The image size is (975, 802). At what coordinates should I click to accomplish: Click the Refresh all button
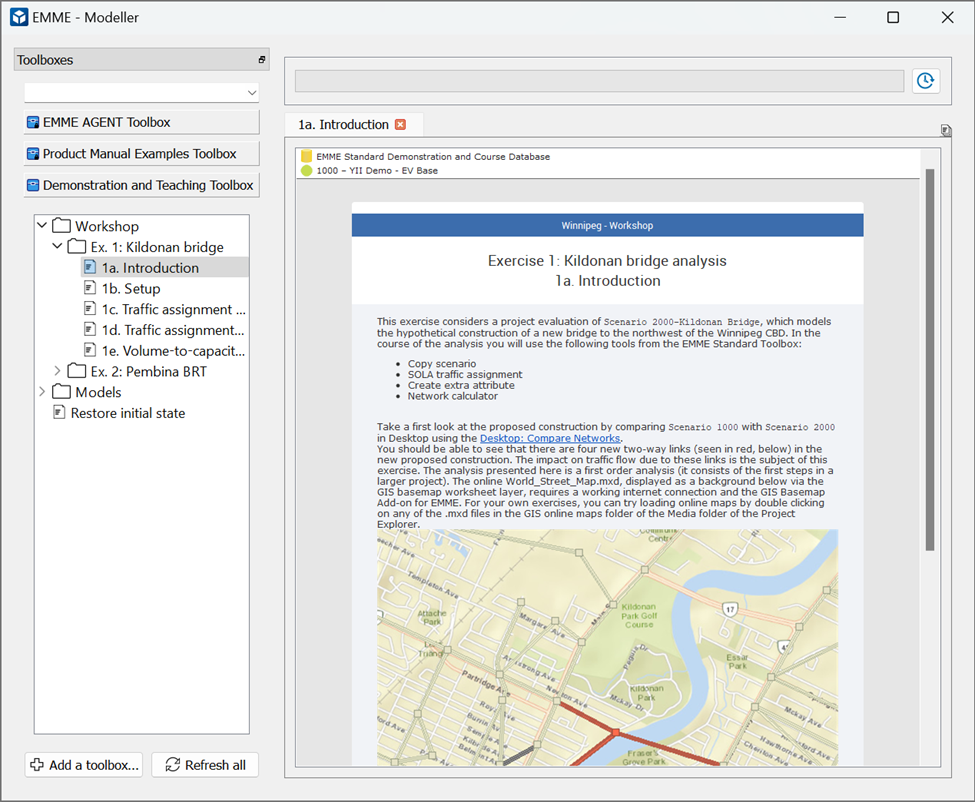point(205,765)
